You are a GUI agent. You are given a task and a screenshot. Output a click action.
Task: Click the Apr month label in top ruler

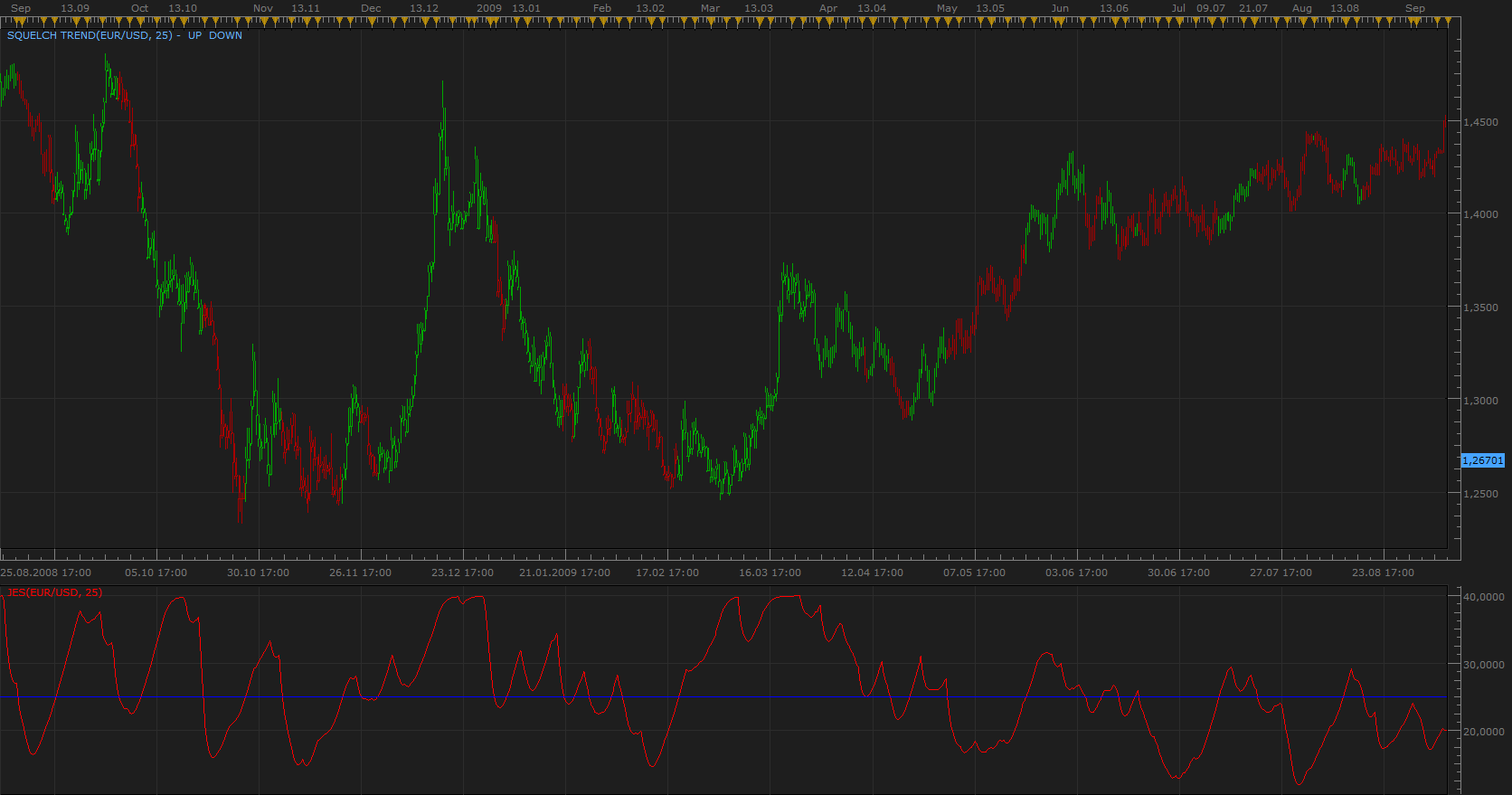click(x=828, y=8)
